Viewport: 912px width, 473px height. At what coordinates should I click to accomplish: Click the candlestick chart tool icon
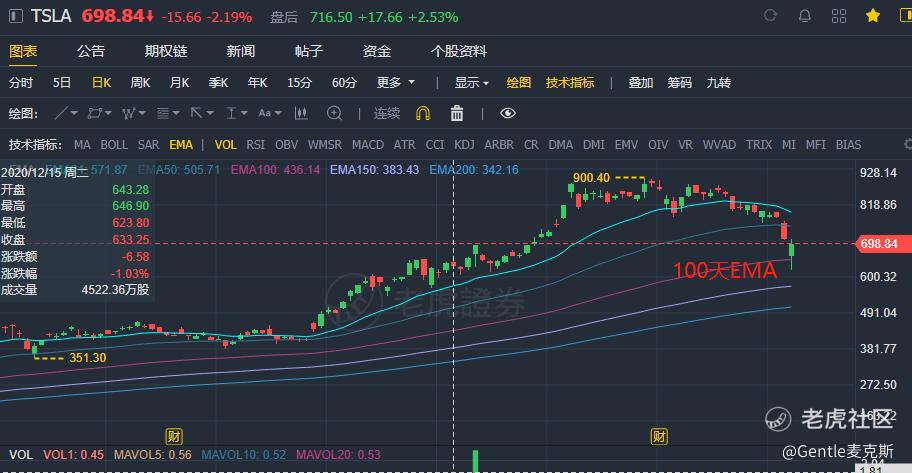tap(301, 113)
